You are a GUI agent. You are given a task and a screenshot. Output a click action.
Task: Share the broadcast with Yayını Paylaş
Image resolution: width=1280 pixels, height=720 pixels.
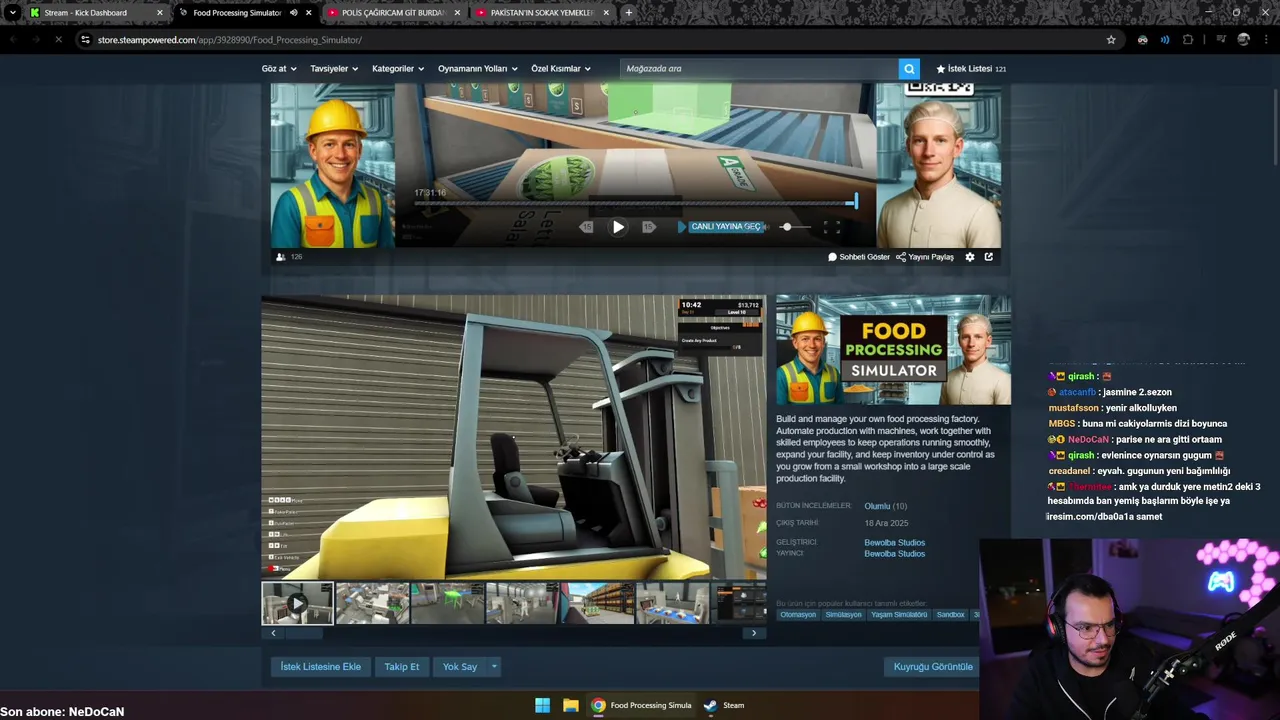click(x=925, y=257)
